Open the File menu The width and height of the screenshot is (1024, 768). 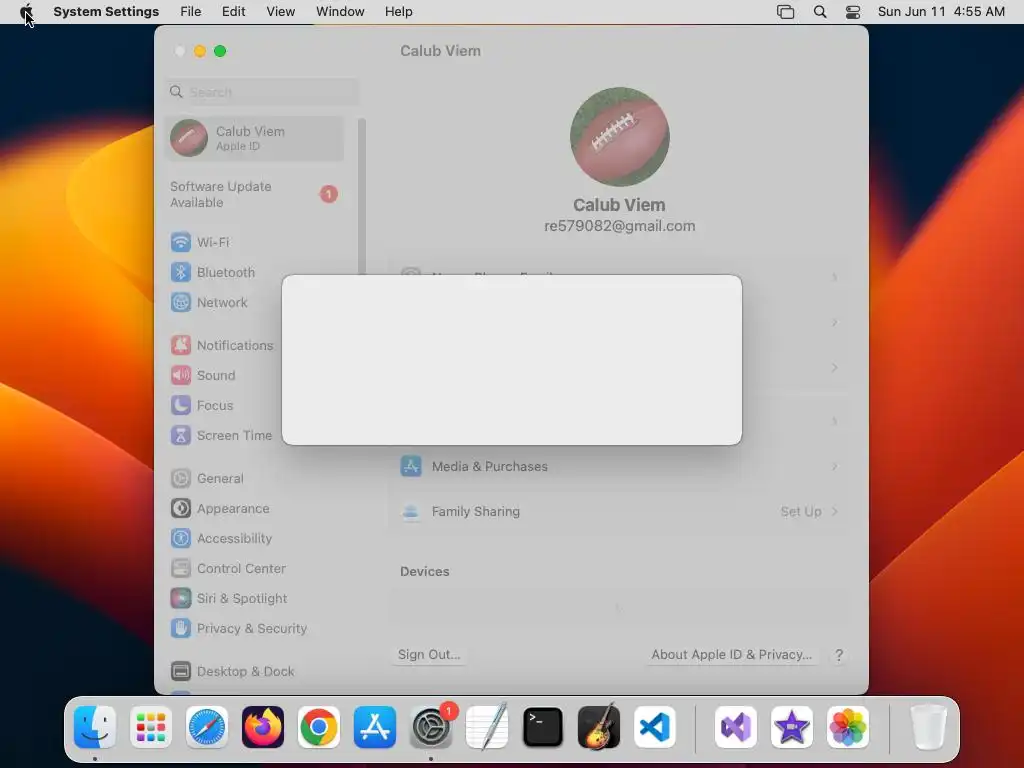(191, 12)
